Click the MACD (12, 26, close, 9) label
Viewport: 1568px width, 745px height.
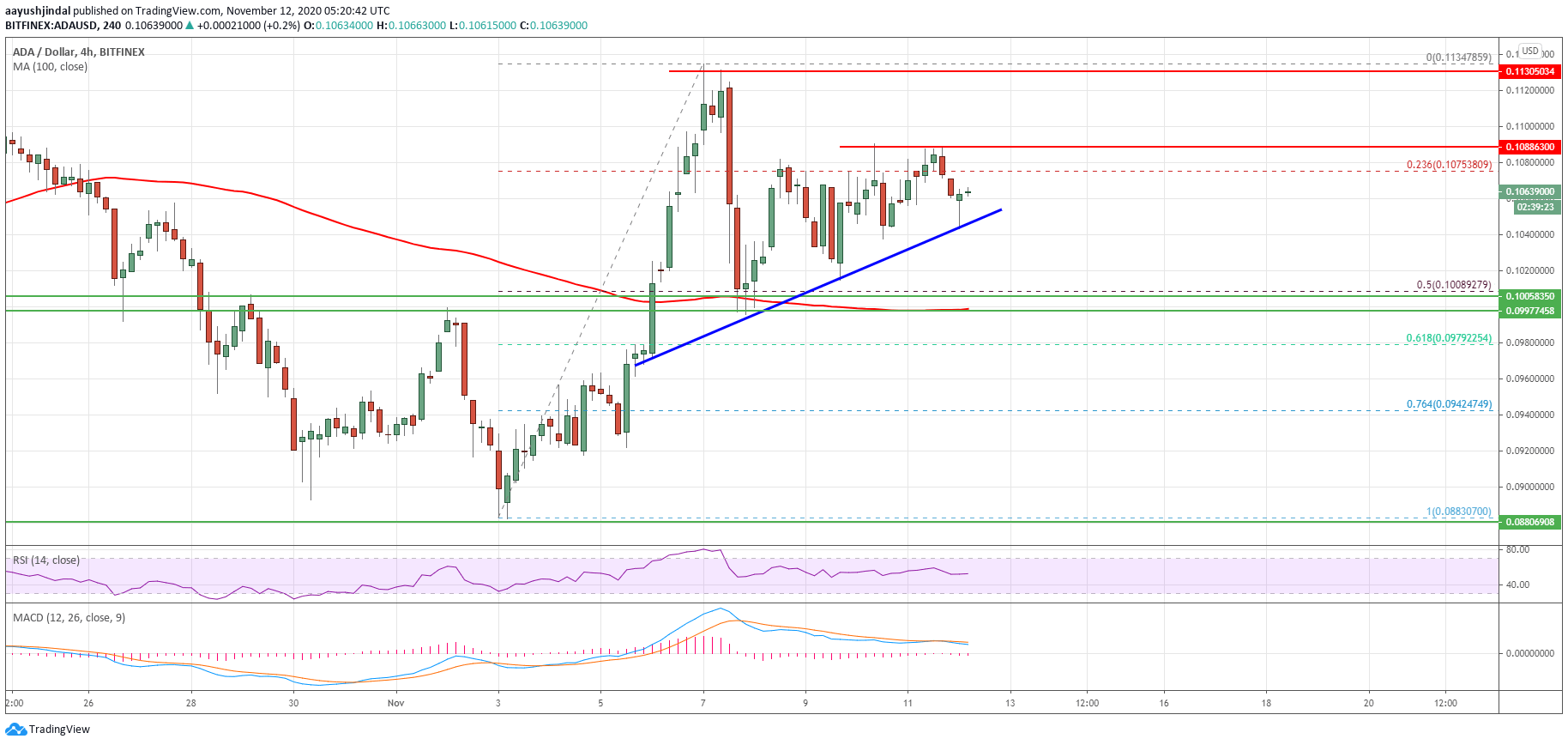pos(69,618)
